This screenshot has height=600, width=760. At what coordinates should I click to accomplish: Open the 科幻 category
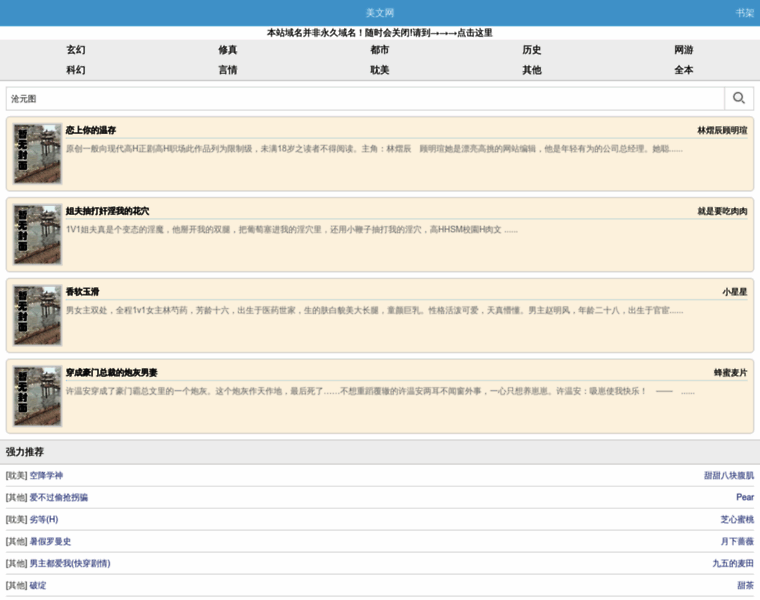pos(76,70)
